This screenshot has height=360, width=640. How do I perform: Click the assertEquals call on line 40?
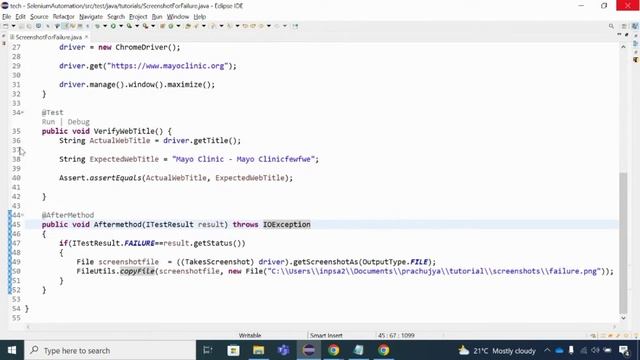(116, 178)
